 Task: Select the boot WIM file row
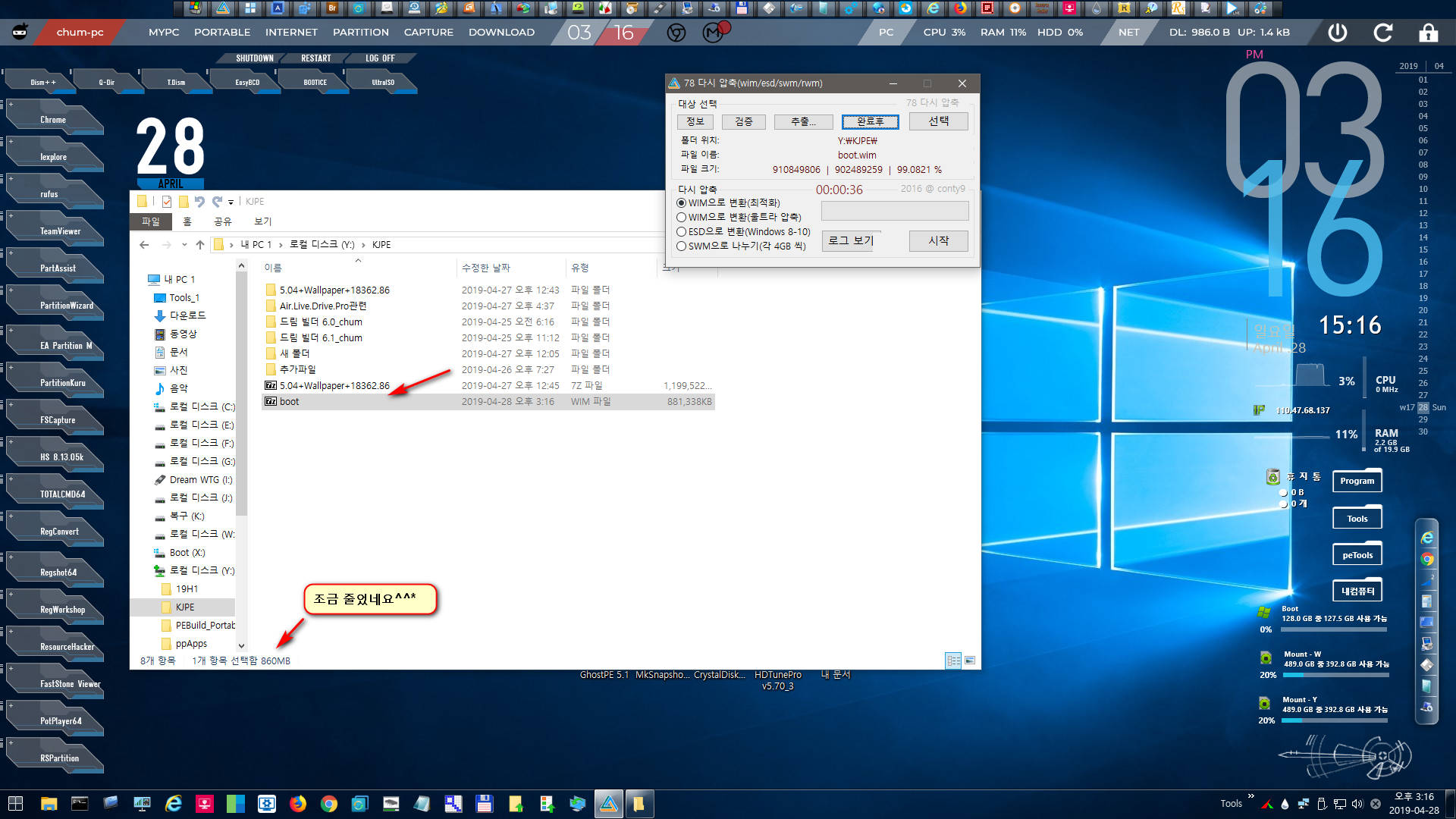click(488, 402)
